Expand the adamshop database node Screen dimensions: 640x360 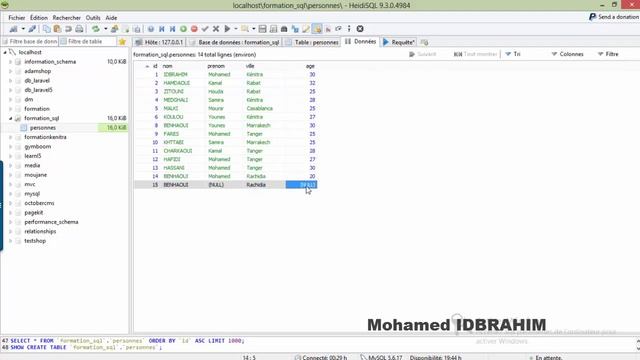11,71
